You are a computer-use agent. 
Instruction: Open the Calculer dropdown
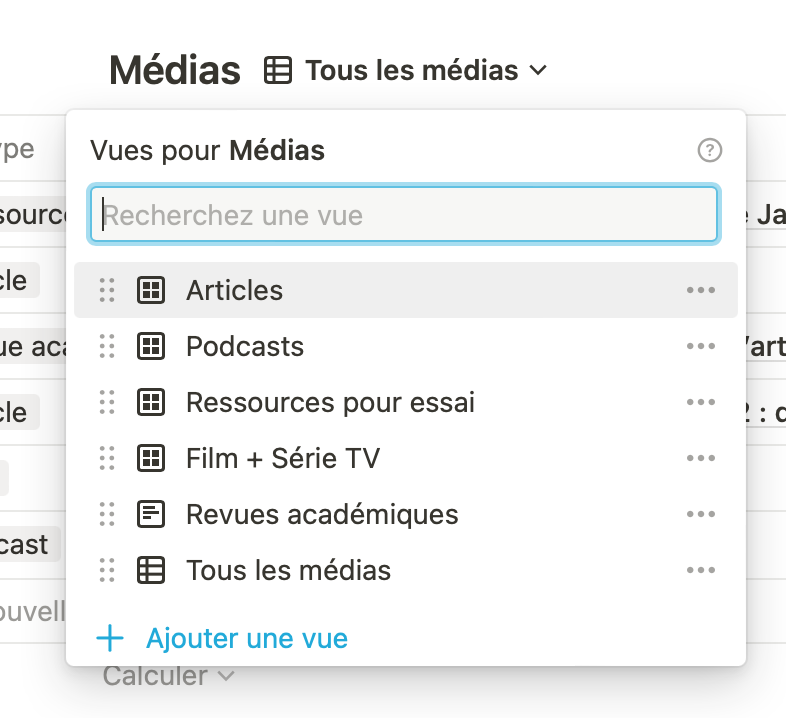[168, 676]
